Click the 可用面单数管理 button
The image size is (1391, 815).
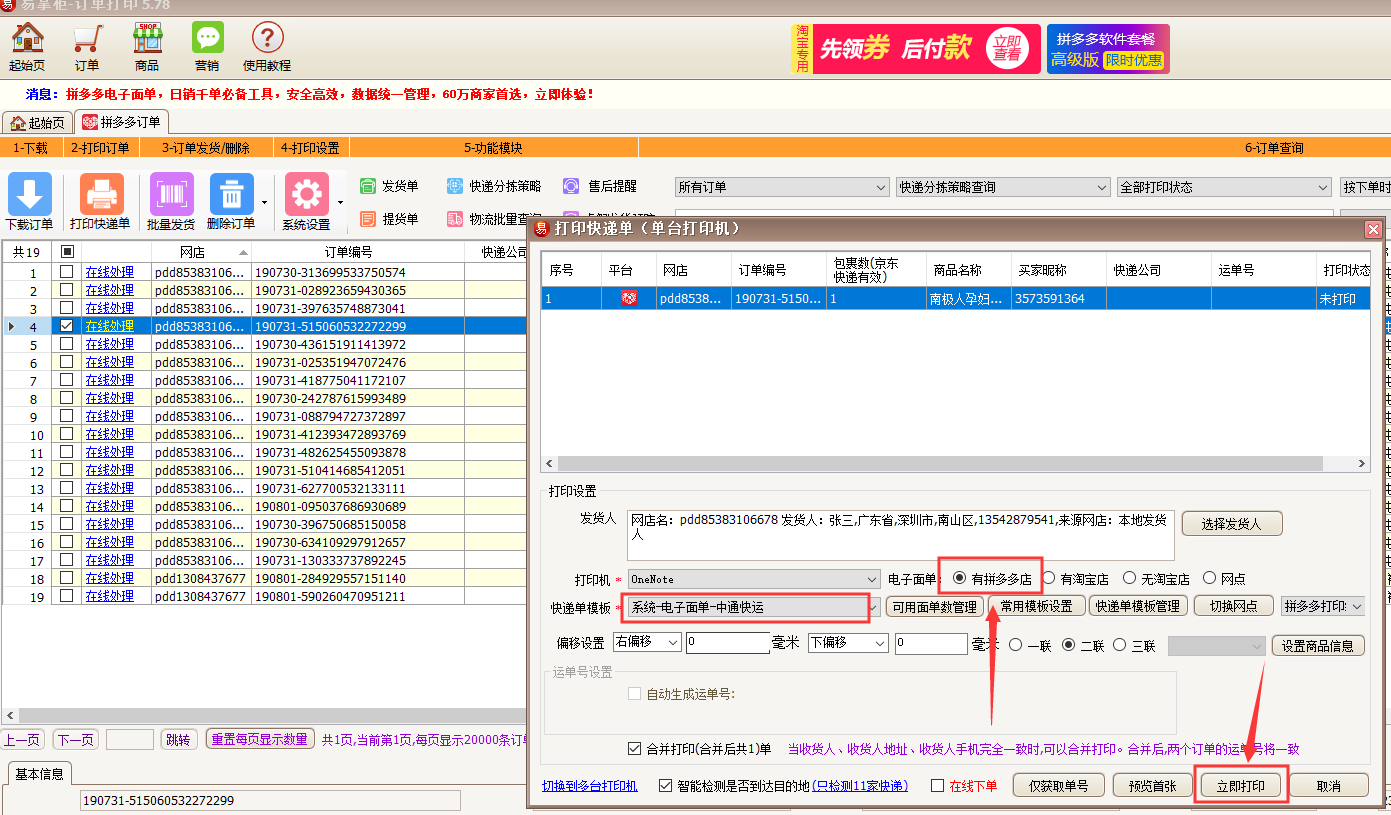tap(935, 606)
